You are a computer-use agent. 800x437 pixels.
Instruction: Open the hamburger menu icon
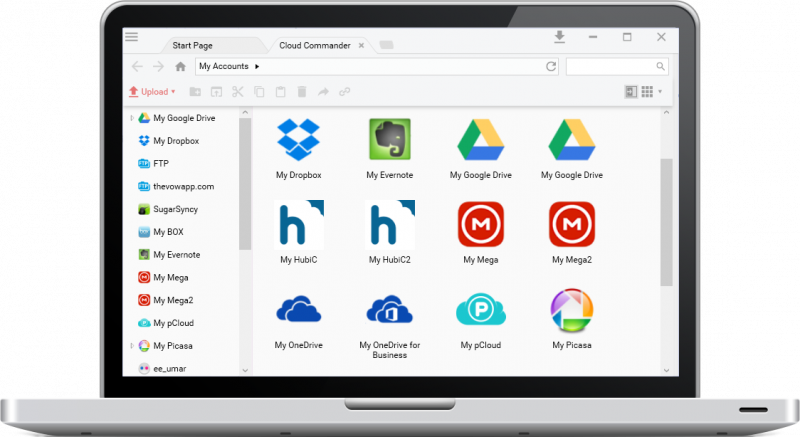pyautogui.click(x=132, y=37)
